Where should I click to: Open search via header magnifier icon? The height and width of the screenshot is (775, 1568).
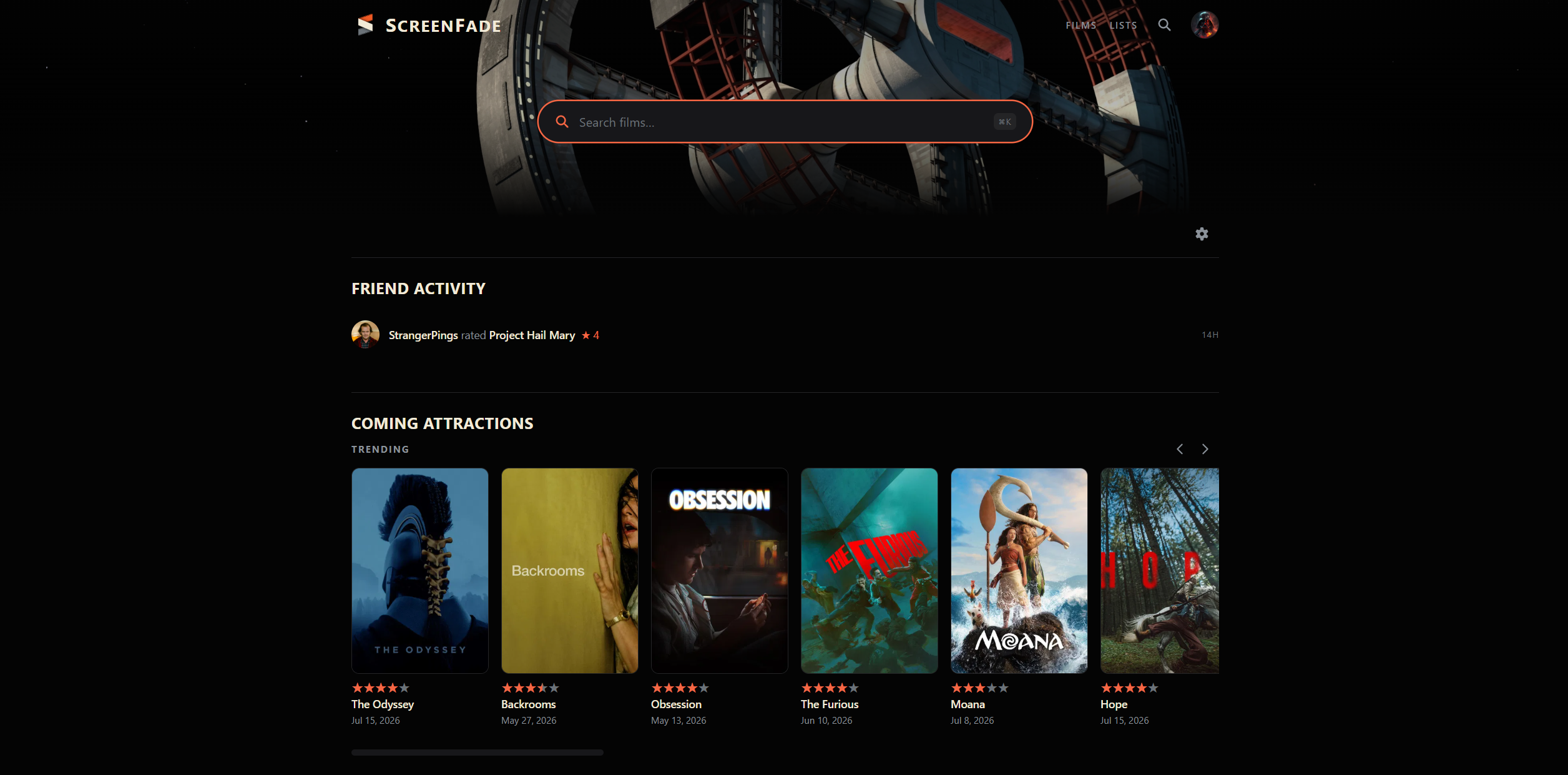click(x=1164, y=25)
